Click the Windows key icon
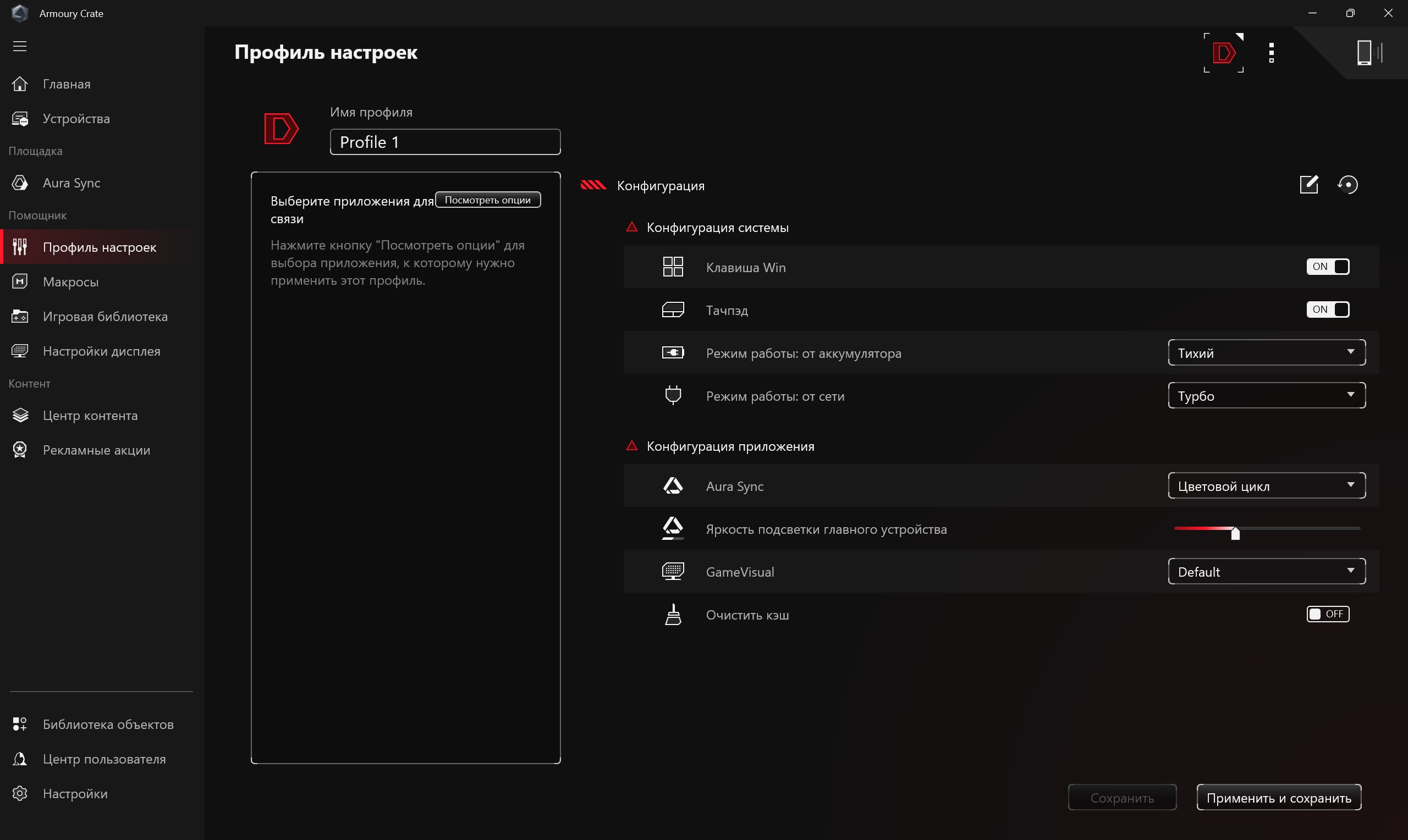Image resolution: width=1408 pixels, height=840 pixels. pos(673,267)
